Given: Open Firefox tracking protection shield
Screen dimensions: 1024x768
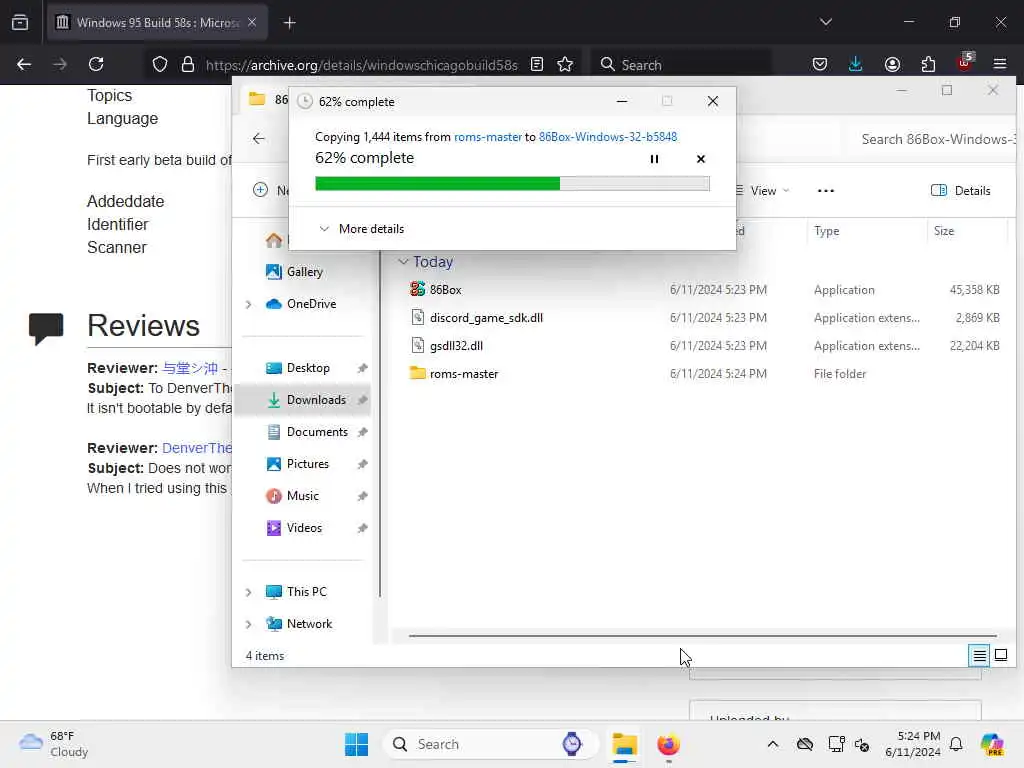Looking at the screenshot, I should click(x=160, y=64).
